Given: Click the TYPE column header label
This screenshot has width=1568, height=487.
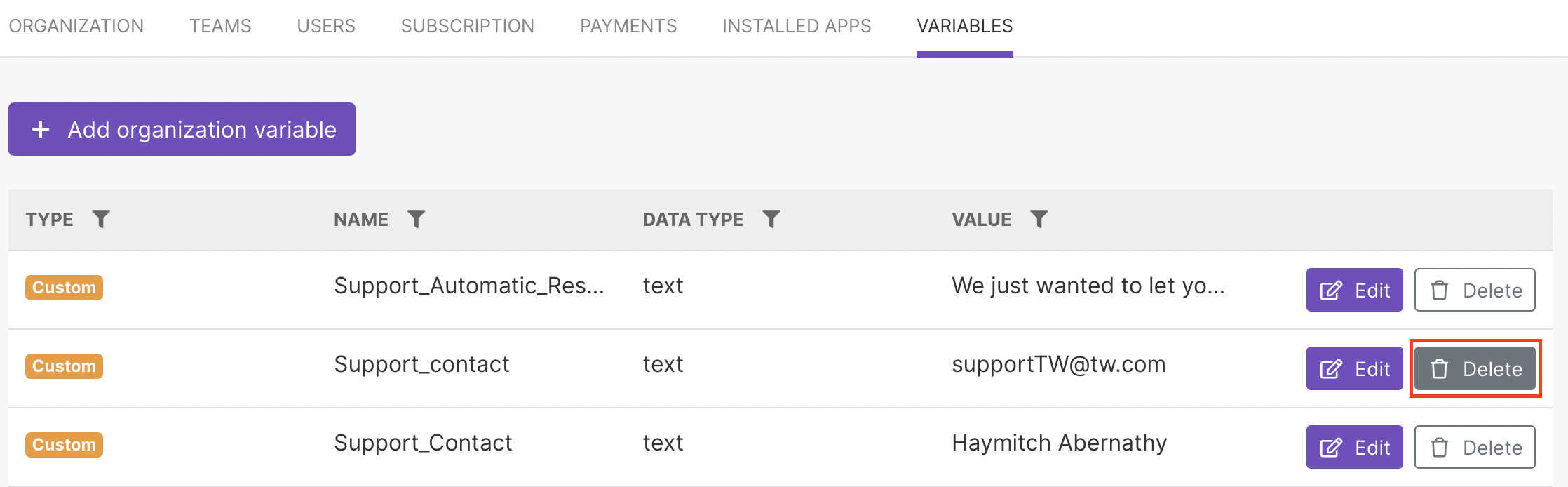Looking at the screenshot, I should pos(49,220).
